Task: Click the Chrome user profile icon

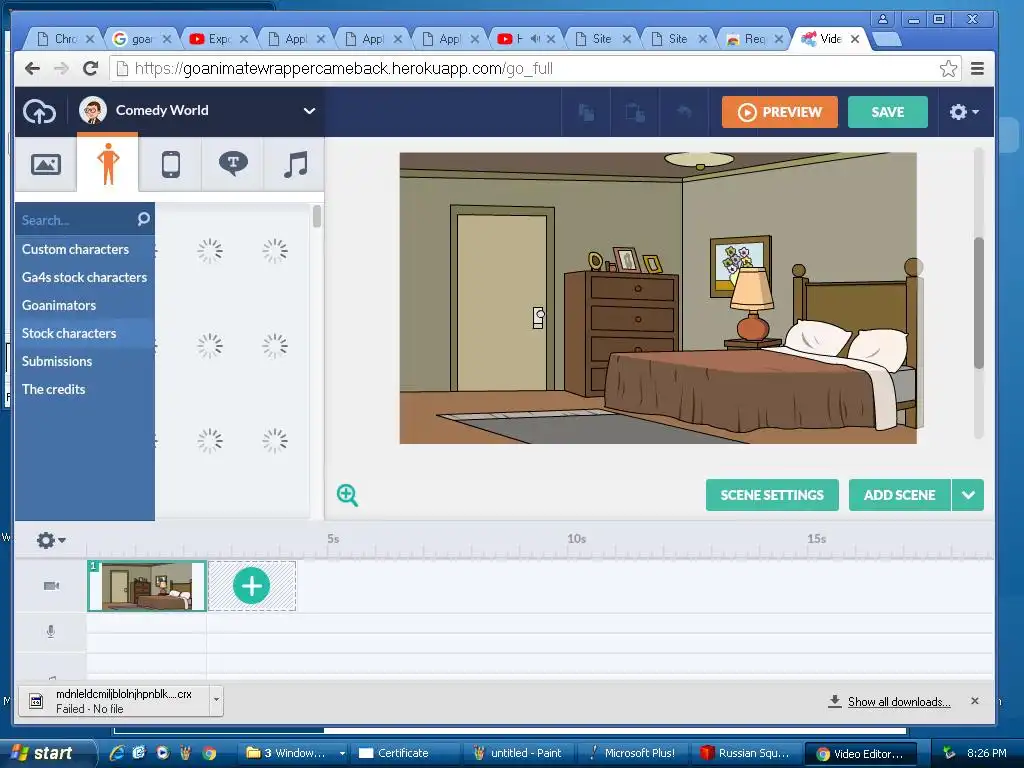Action: pos(882,19)
